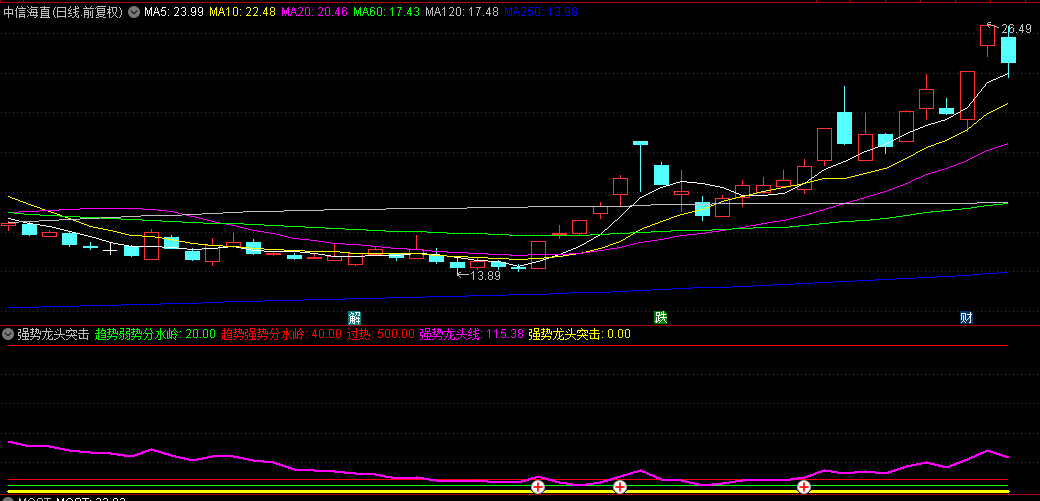
Task: Expand dropdown arrow beside 强势龙头突击 indicator name
Action: coord(9,334)
